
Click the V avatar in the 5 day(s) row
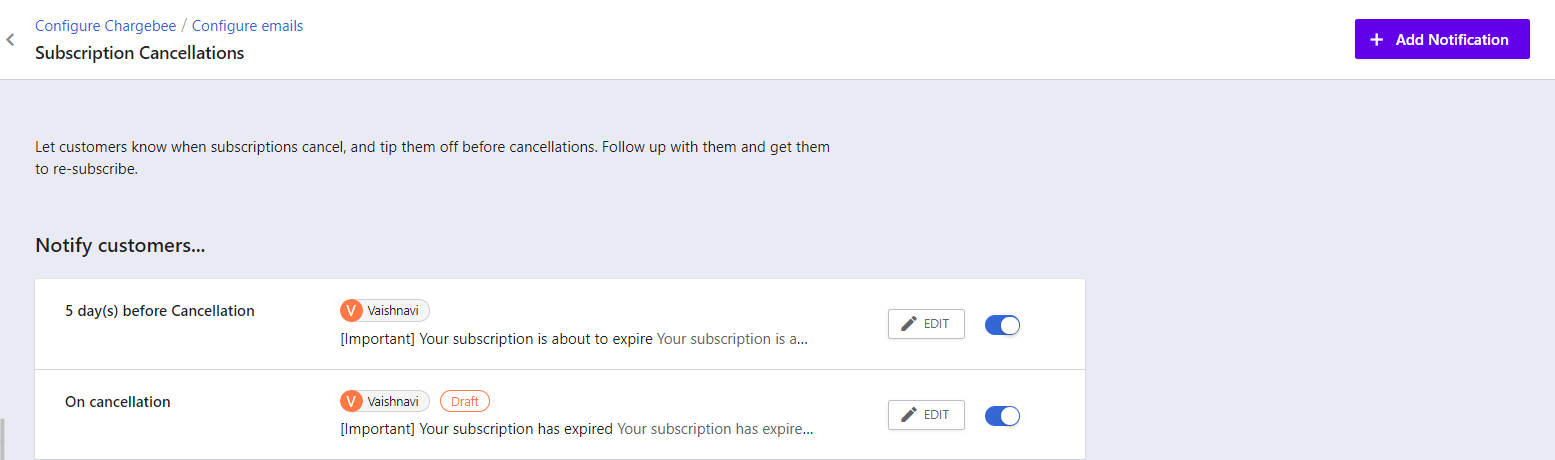(x=351, y=311)
